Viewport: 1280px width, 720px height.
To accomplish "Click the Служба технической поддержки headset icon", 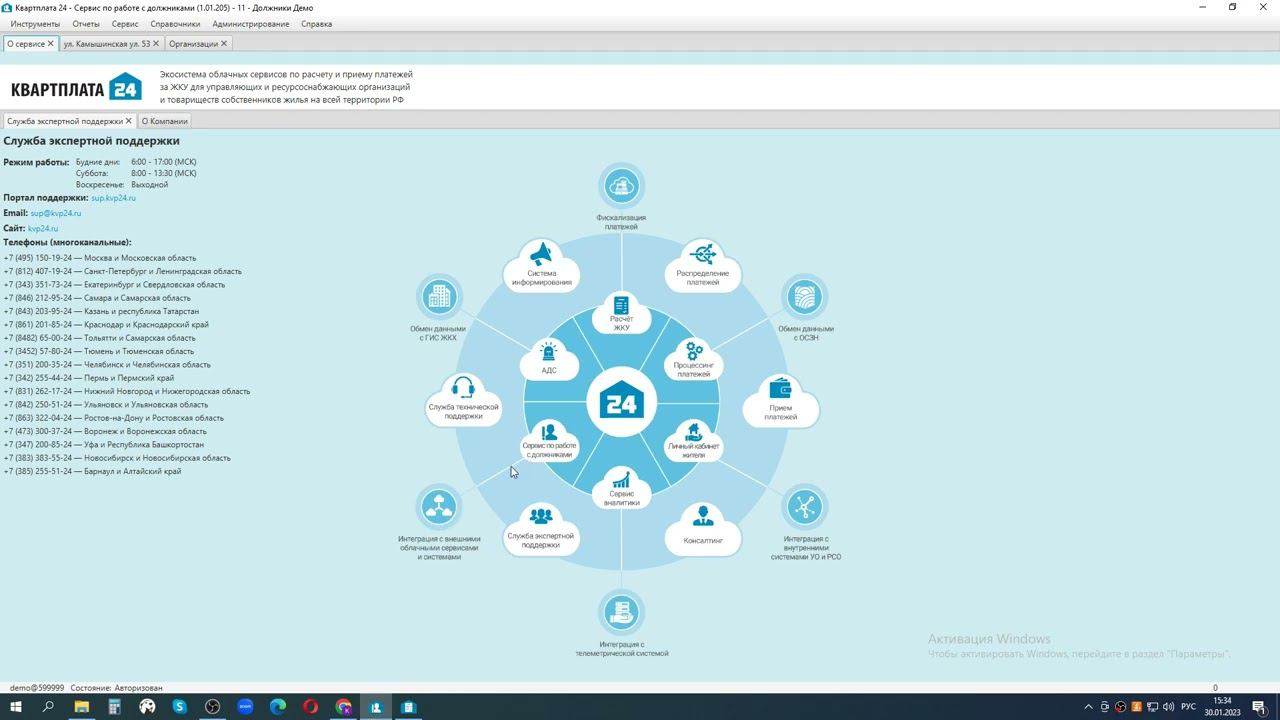I will tap(463, 388).
